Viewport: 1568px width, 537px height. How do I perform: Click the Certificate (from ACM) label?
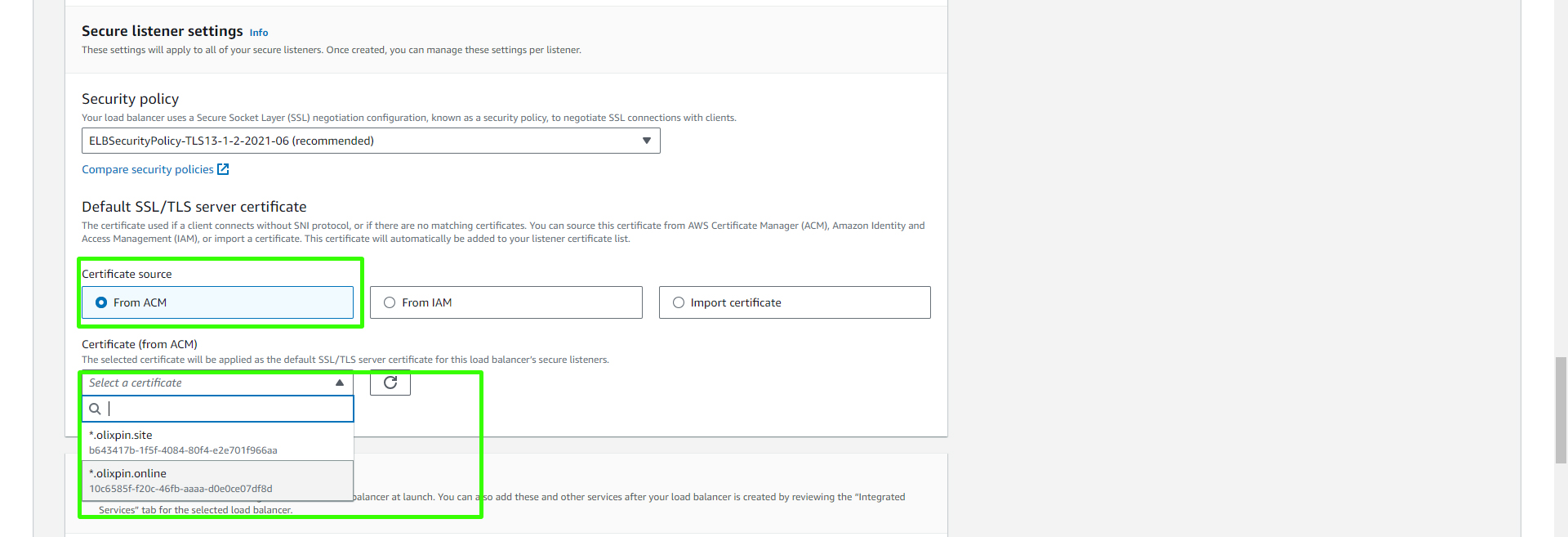click(140, 344)
